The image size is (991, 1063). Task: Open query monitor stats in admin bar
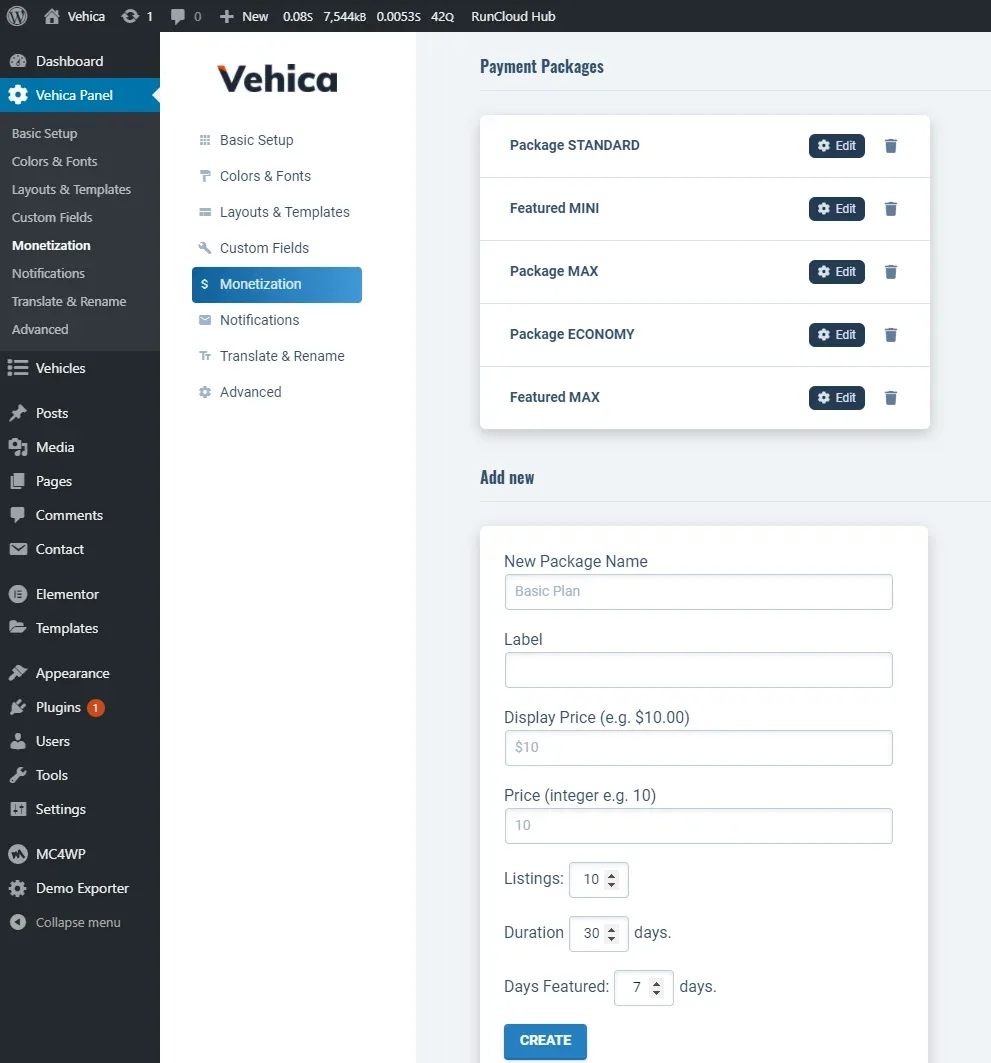tap(368, 16)
